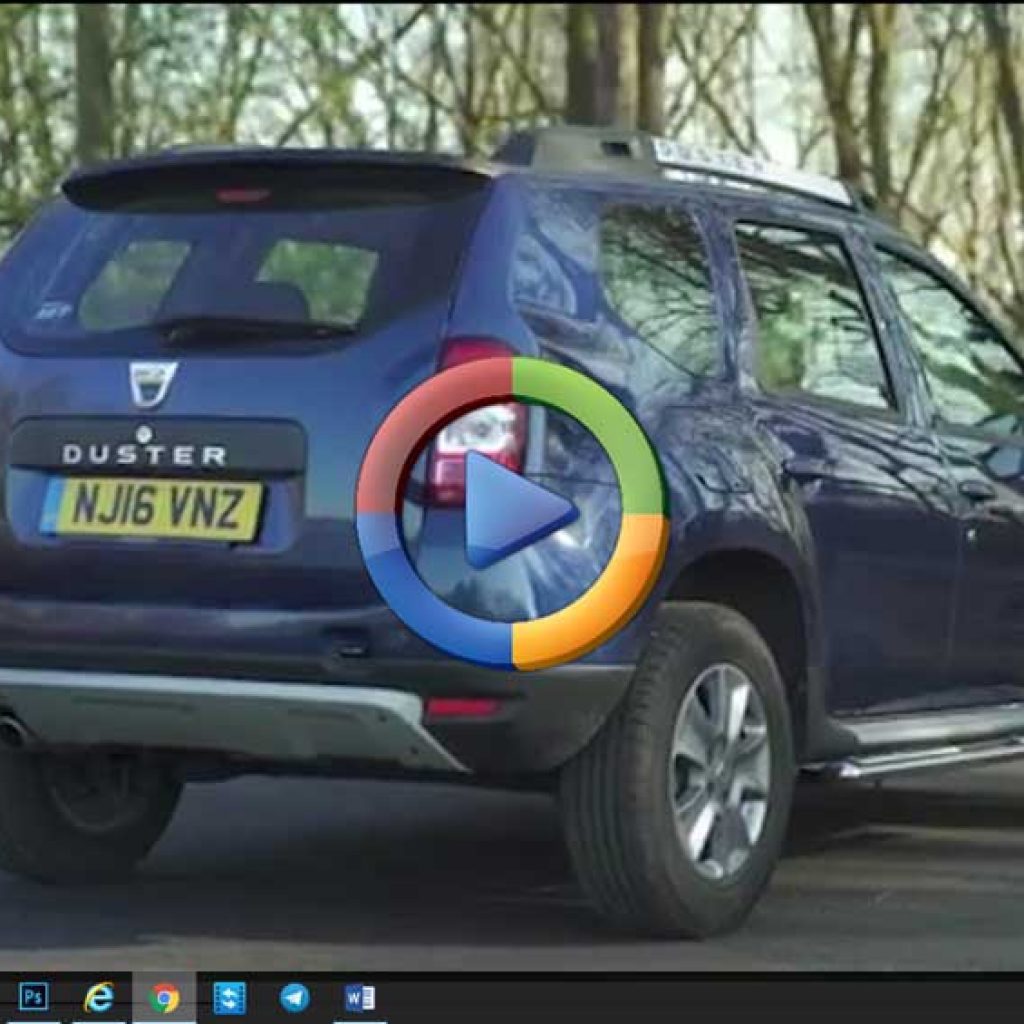Image resolution: width=1024 pixels, height=1024 pixels.
Task: Click the blue play triangle on the video
Action: click(x=517, y=510)
